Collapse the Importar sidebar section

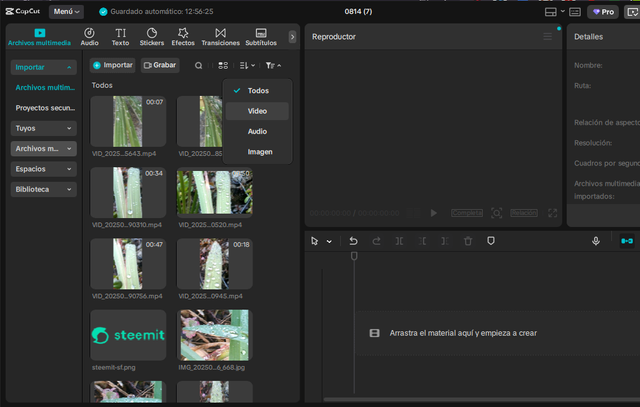click(44, 67)
